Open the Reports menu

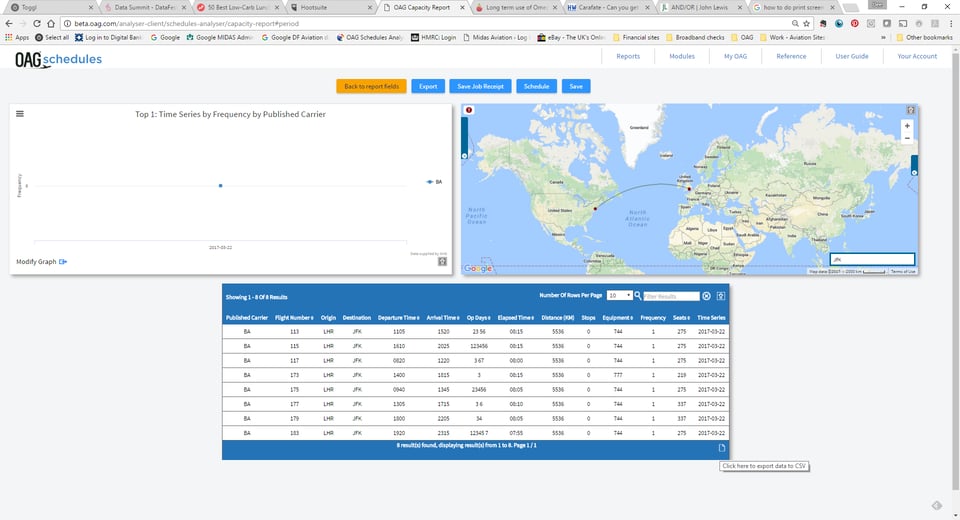click(628, 56)
